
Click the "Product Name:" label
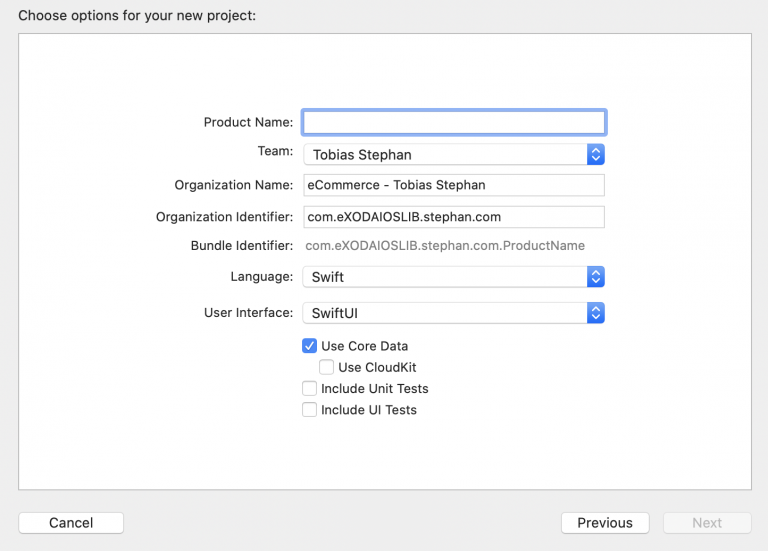coord(248,122)
